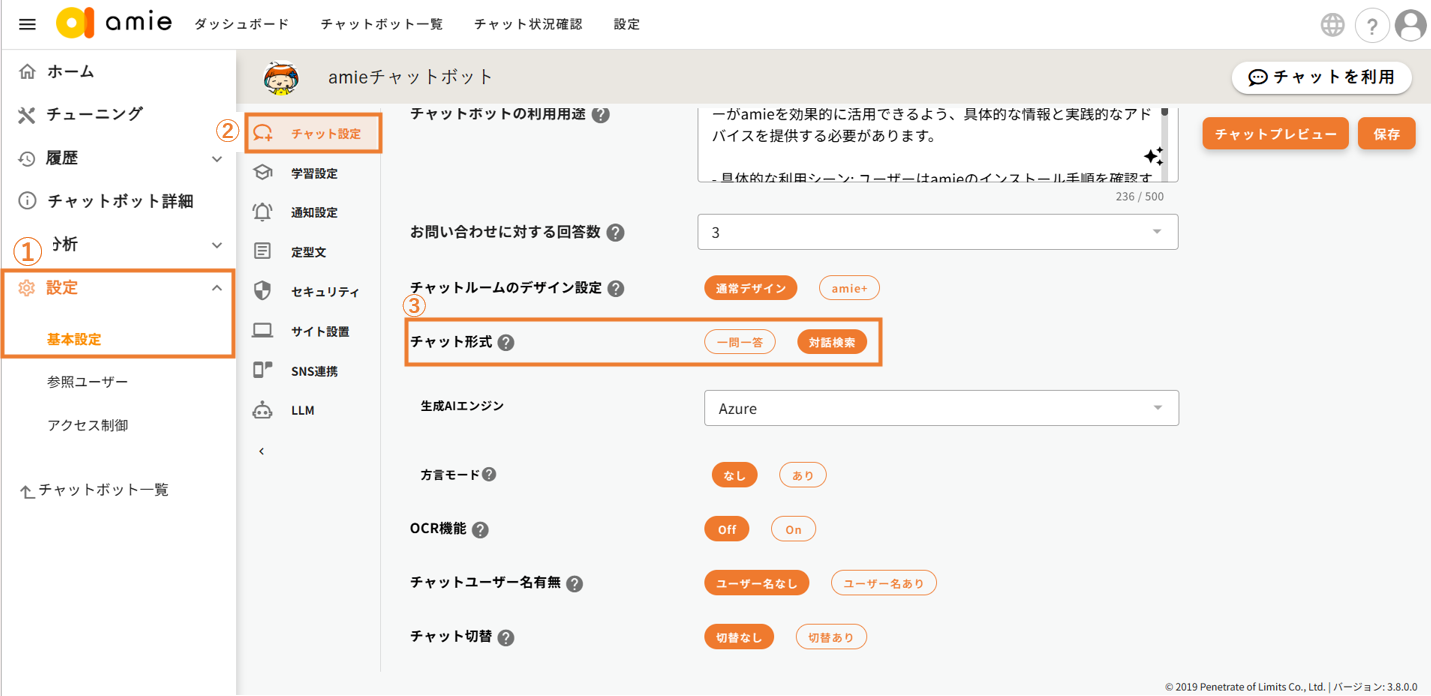Screen dimensions: 1431x696
Task: Select ユーザー名あり option
Action: click(x=883, y=583)
